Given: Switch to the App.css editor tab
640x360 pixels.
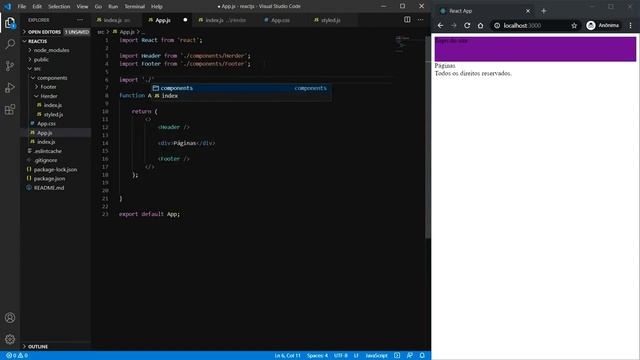Looking at the screenshot, I should point(280,20).
